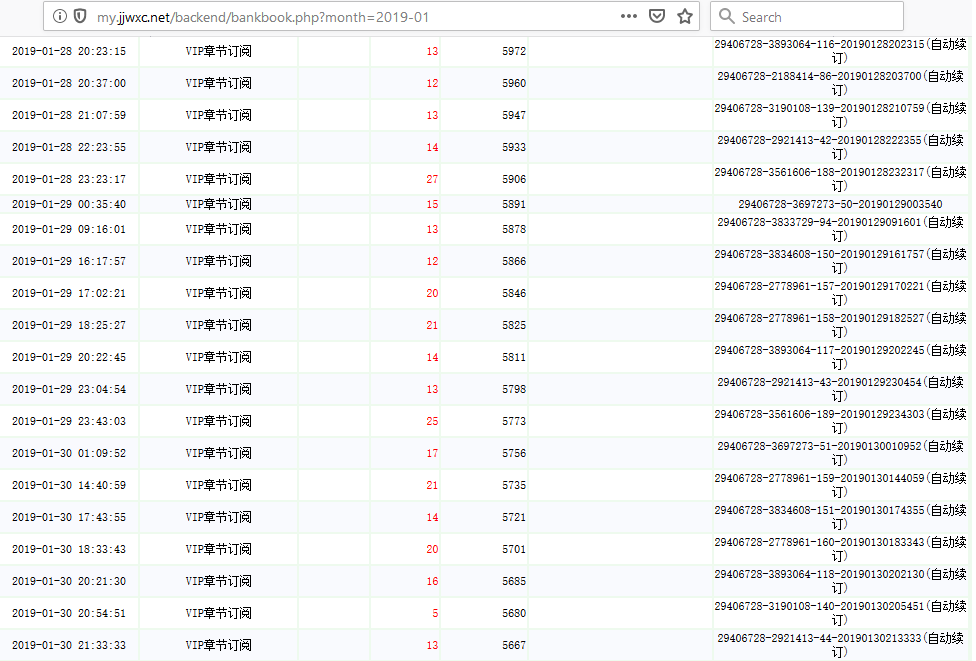Select timestamp 2019-01-30 20:54:51
The height and width of the screenshot is (661, 976).
(x=69, y=613)
